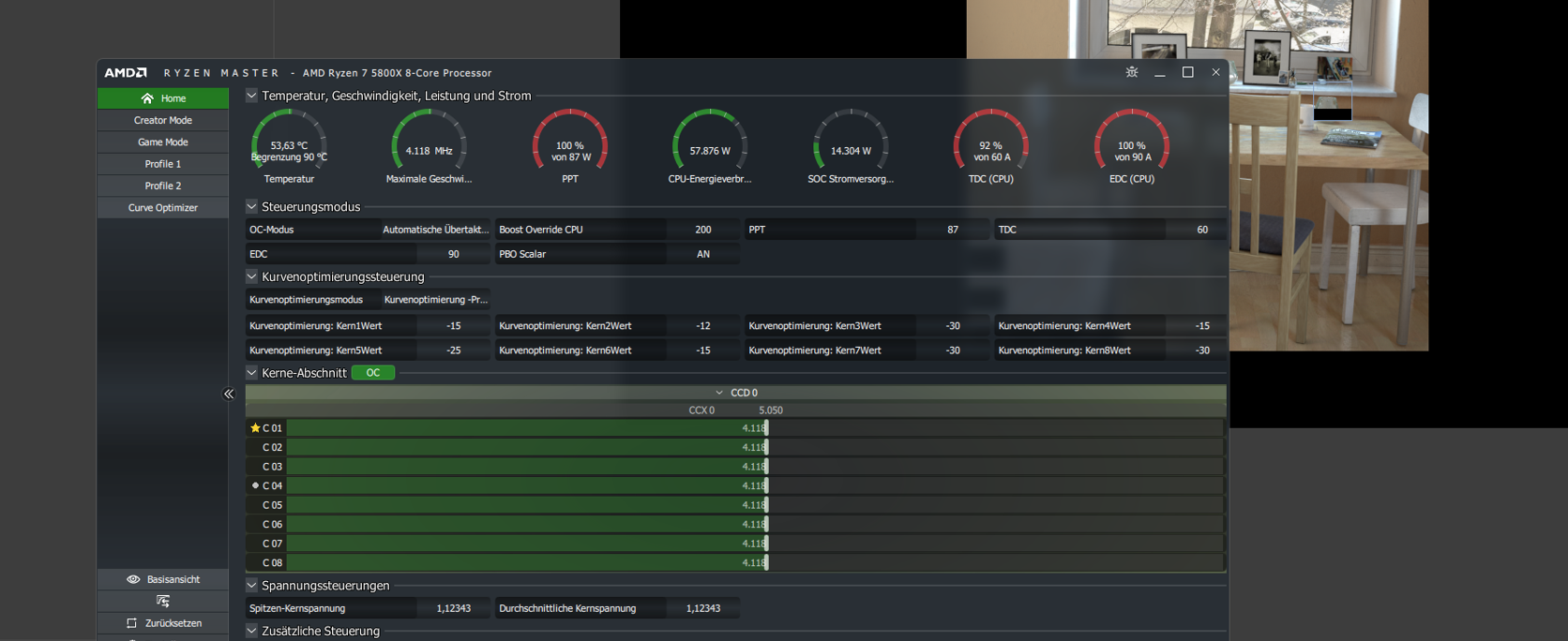Close the Ryzen Master window

[x=1216, y=72]
